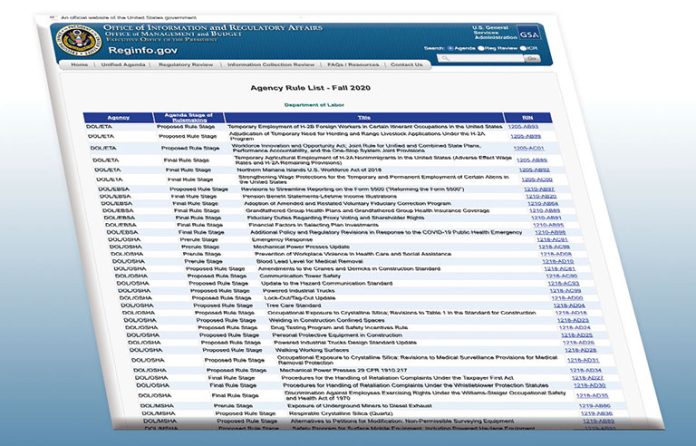696x446 pixels.
Task: Select the 'Walking Working Surfaces' title cell
Action: [x=312, y=350]
